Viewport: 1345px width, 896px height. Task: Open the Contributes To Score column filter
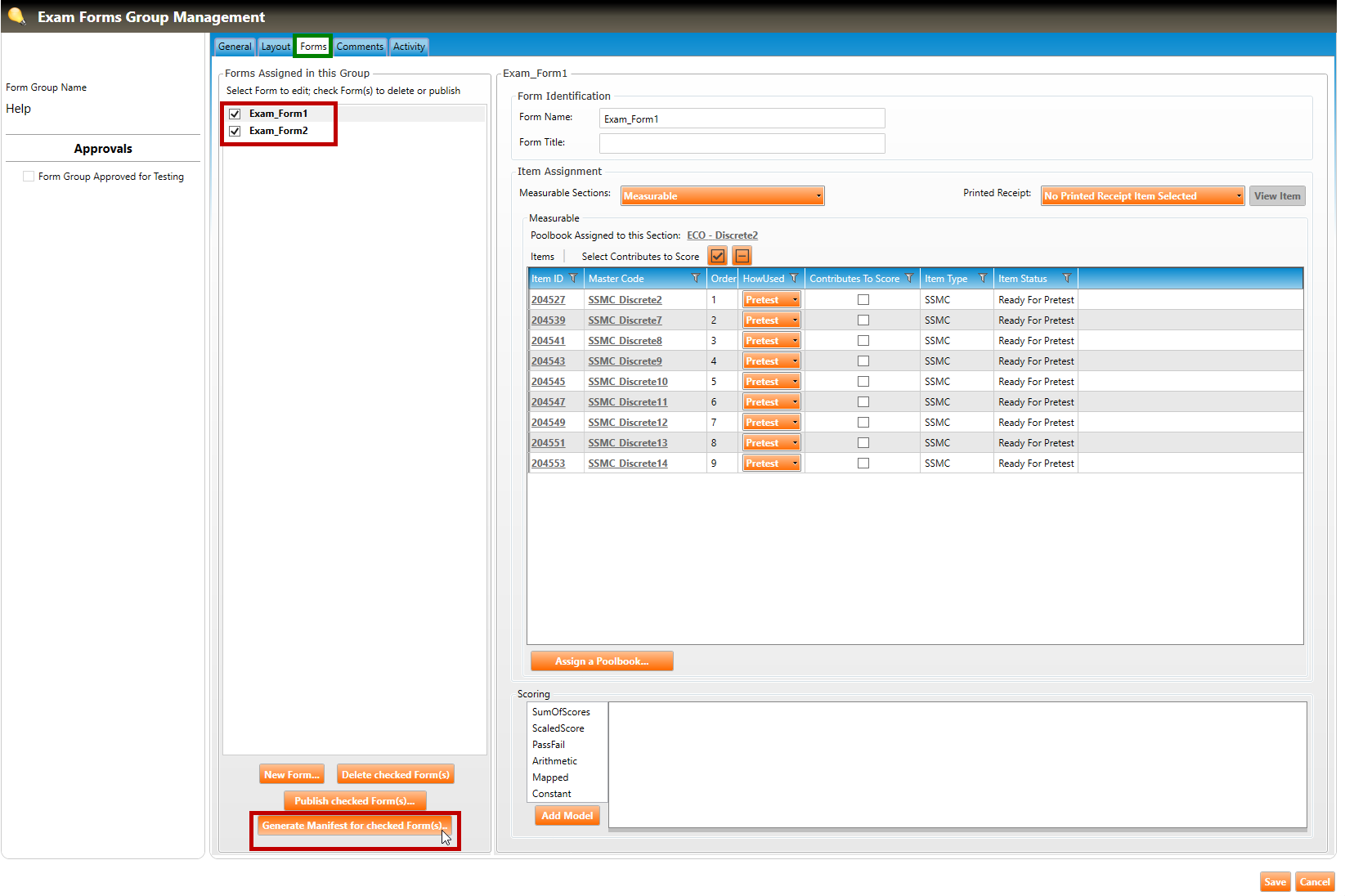pos(909,279)
